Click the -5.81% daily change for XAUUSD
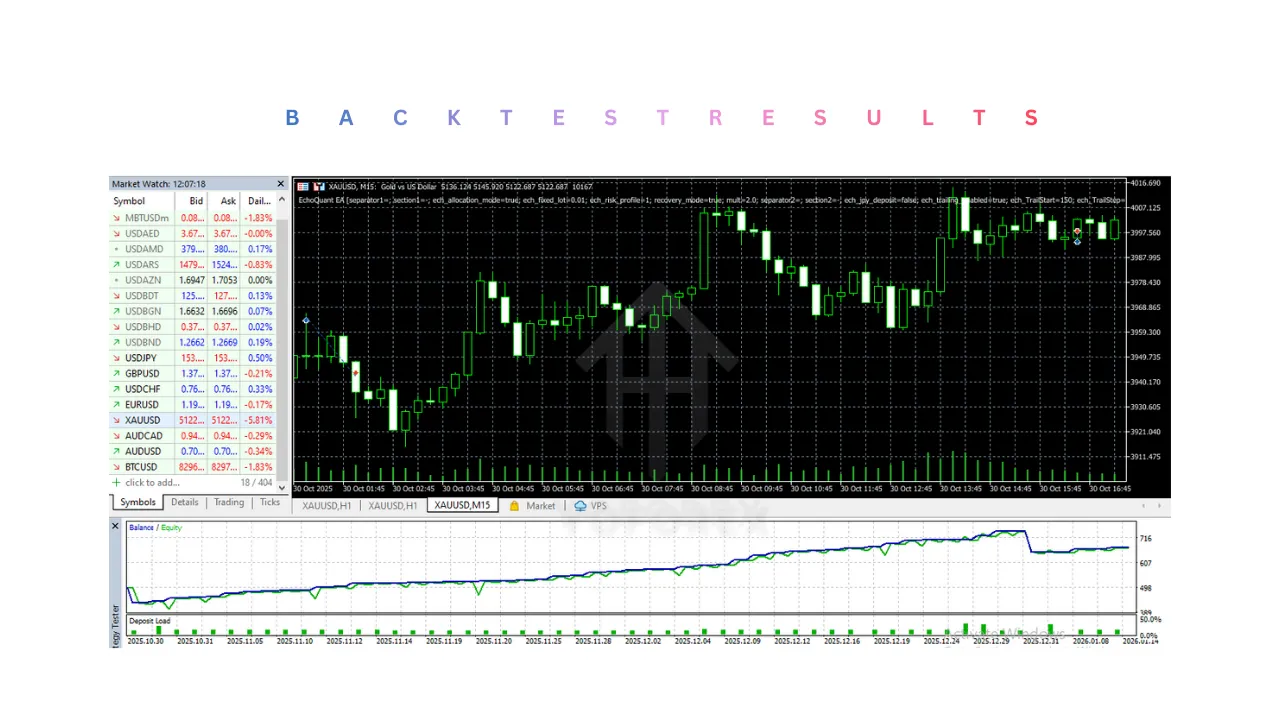This screenshot has height=720, width=1280. [259, 420]
